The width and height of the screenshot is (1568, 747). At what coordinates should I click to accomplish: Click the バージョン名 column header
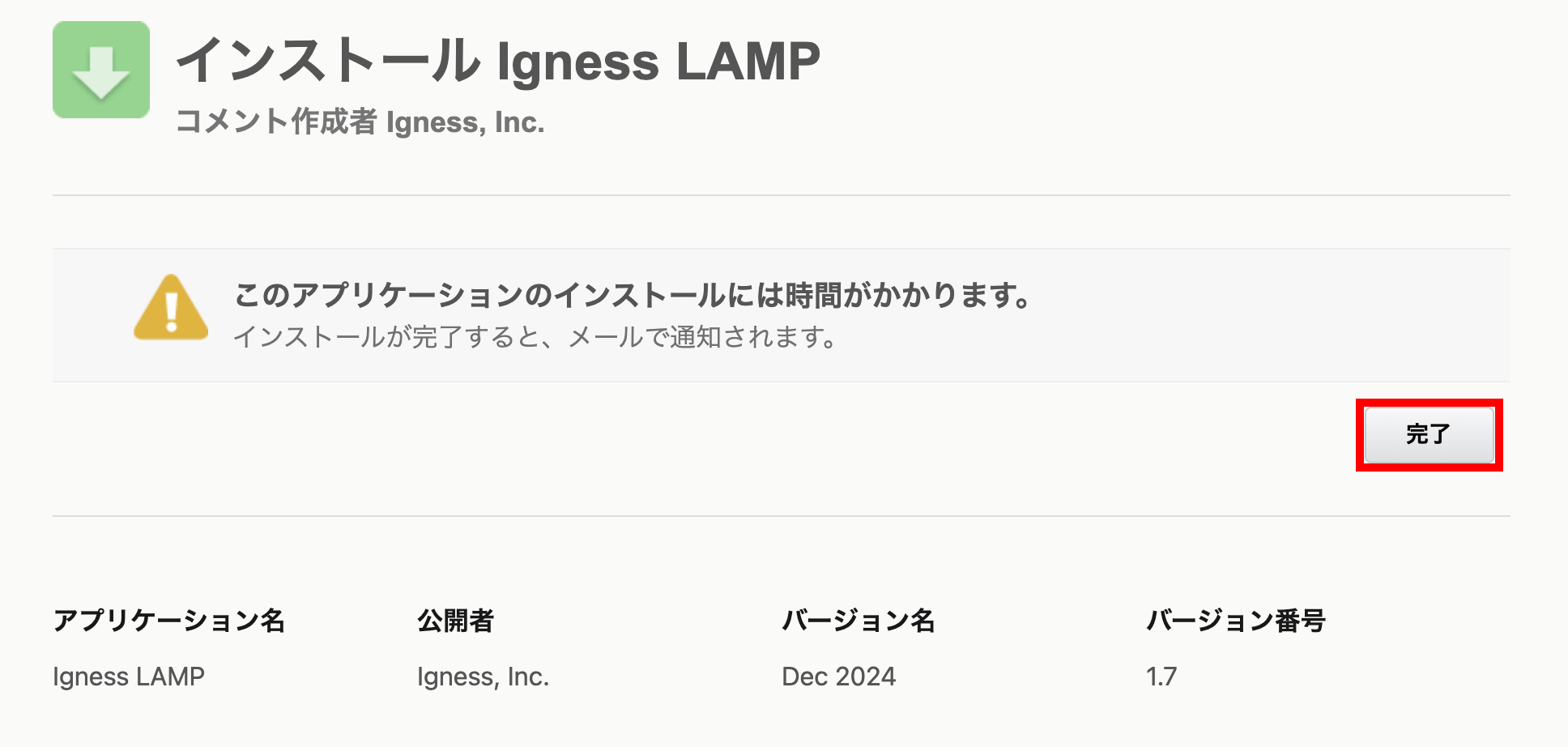pos(859,621)
